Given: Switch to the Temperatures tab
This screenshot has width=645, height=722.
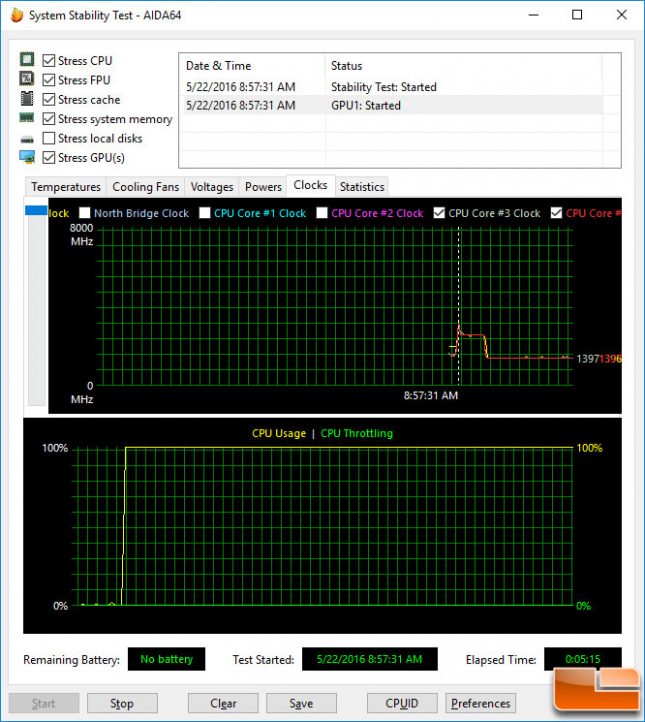Looking at the screenshot, I should point(66,186).
